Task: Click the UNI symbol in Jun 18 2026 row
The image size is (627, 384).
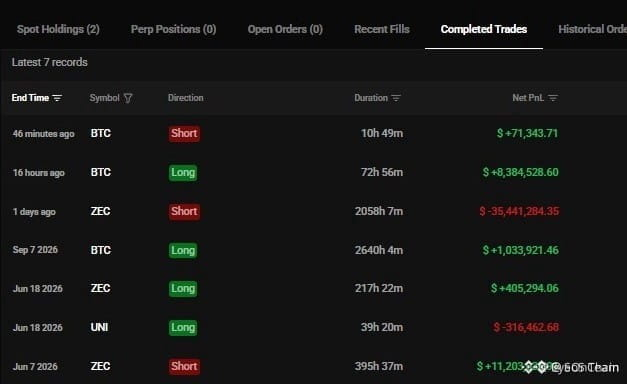Action: click(99, 327)
